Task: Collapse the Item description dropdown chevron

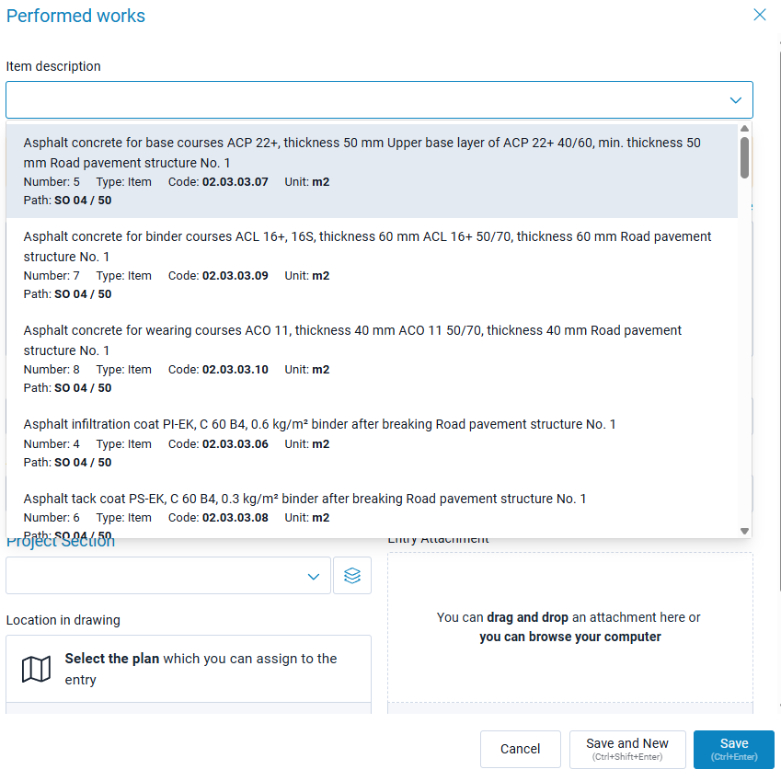Action: (735, 100)
